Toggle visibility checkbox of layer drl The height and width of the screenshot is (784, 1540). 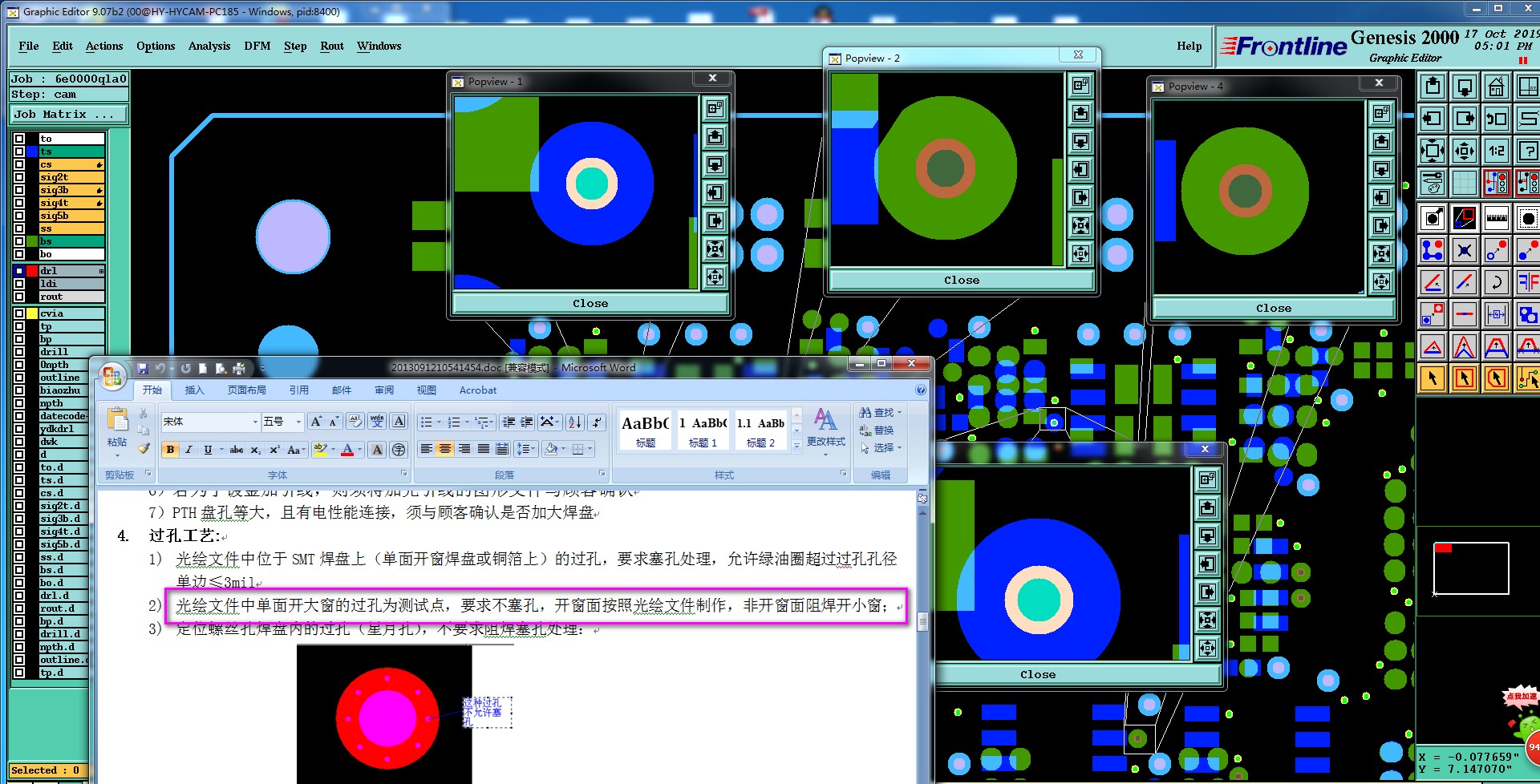coord(19,271)
